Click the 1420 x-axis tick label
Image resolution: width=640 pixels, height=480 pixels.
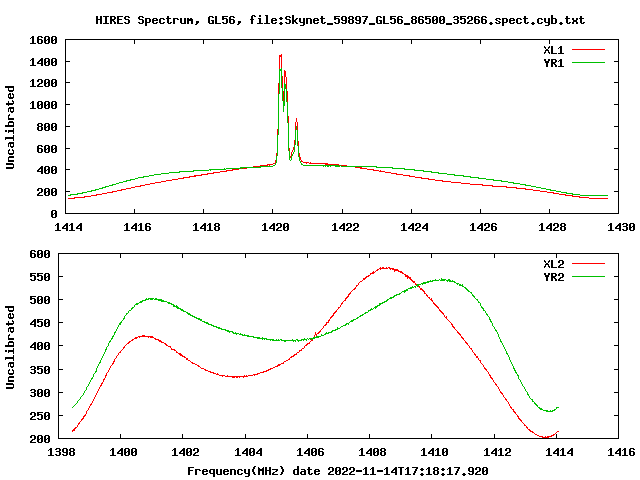tap(275, 227)
